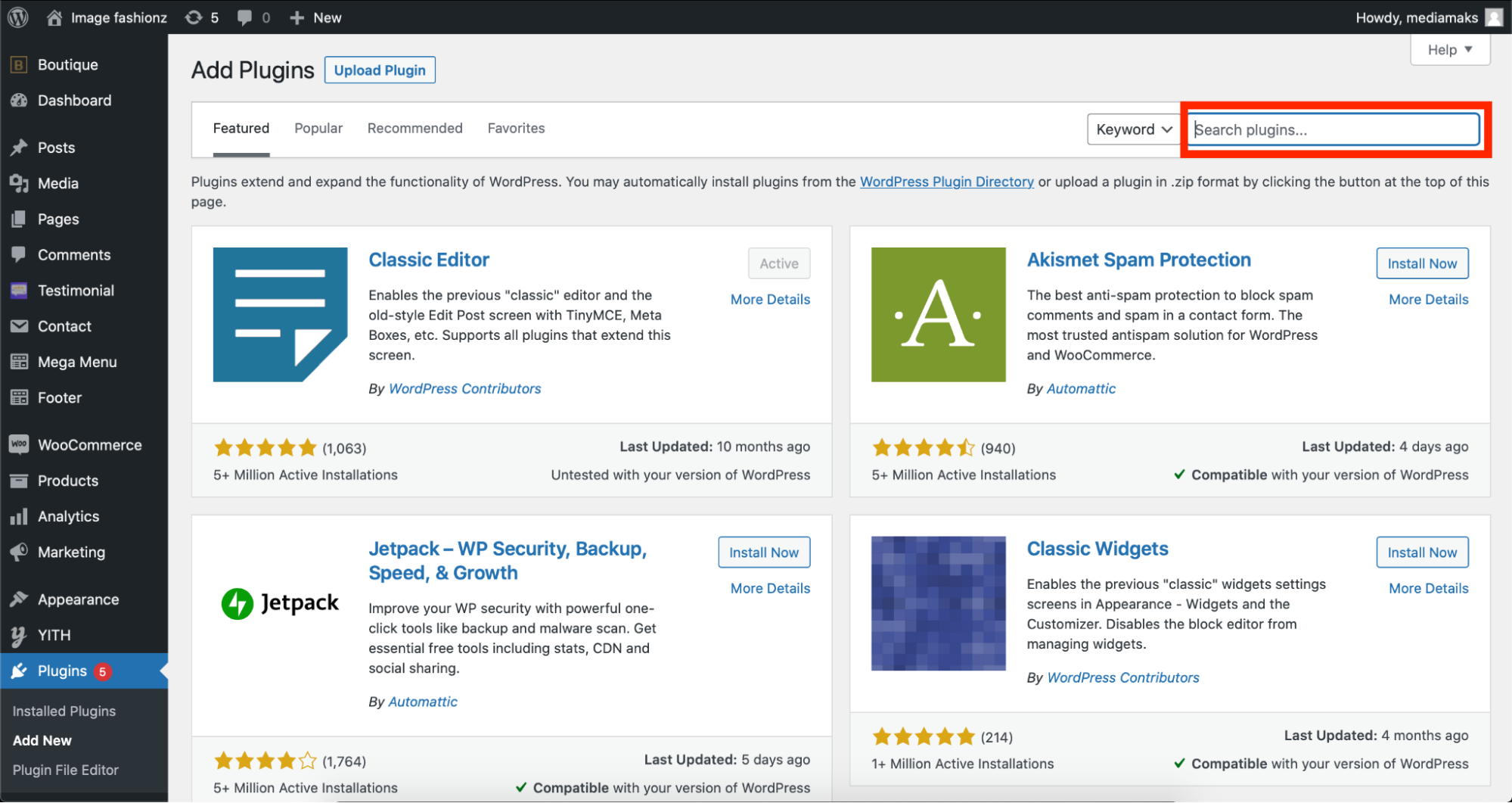Image resolution: width=1512 pixels, height=803 pixels.
Task: Click the Dashboard gauge icon
Action: 19,101
